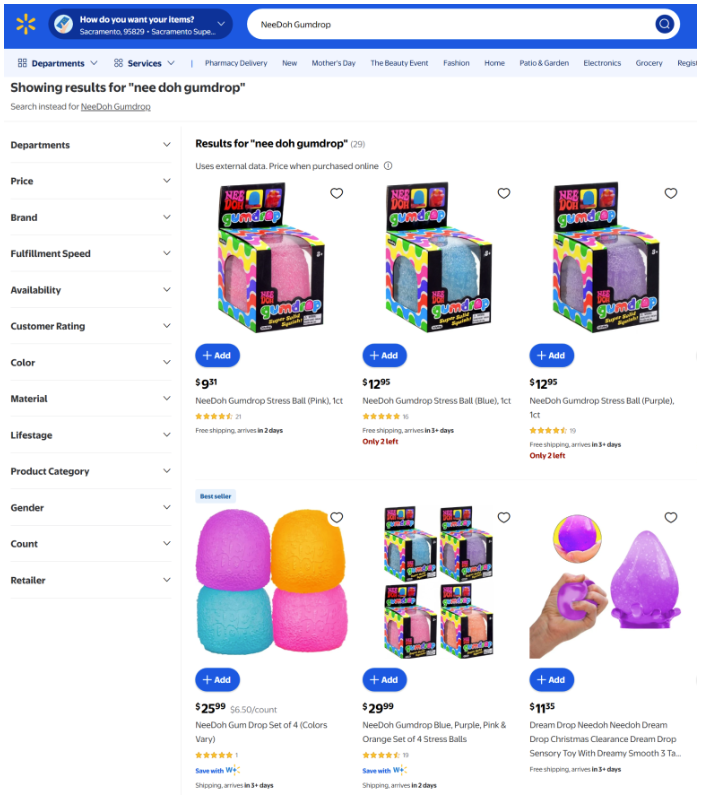Click heart on four-box stress balls set
Viewport: 701px width, 795px height.
(x=504, y=517)
